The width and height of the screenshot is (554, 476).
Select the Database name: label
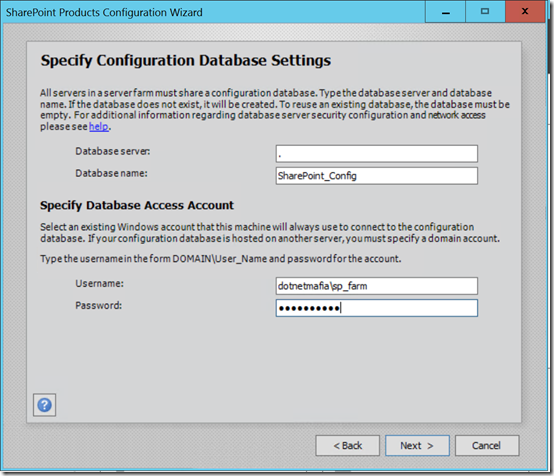pyautogui.click(x=111, y=173)
